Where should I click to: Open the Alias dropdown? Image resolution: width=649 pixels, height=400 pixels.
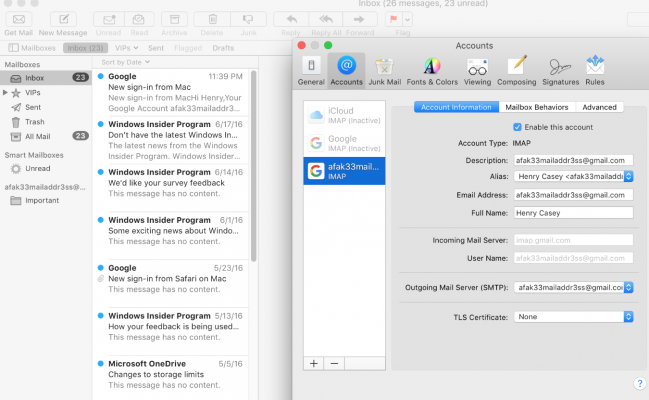click(574, 176)
